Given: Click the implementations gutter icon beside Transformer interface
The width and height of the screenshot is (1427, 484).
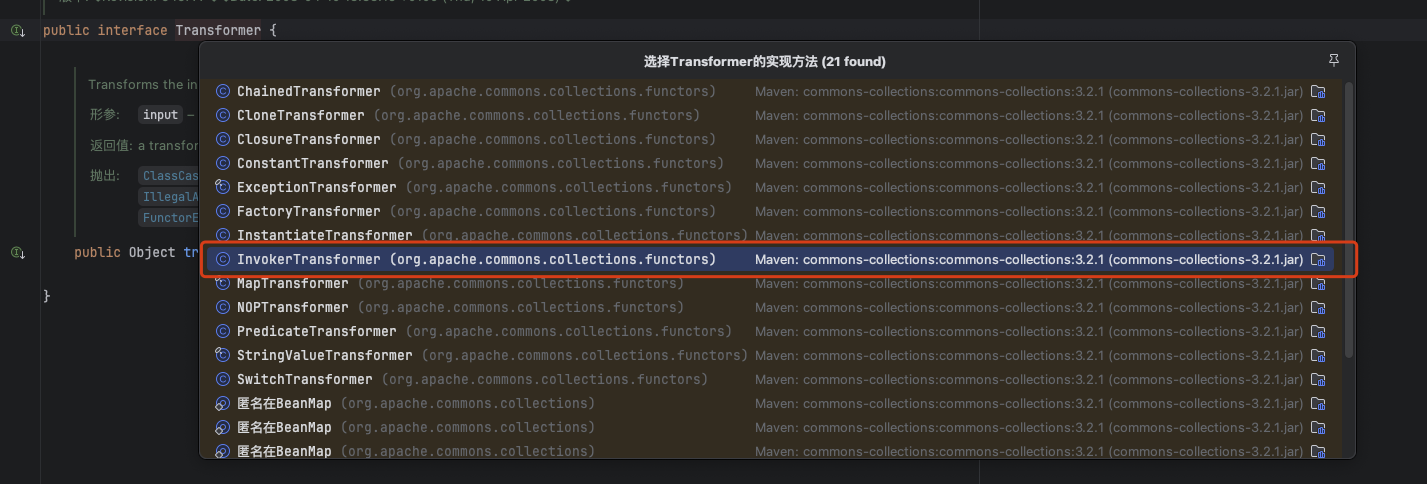Looking at the screenshot, I should [17, 31].
